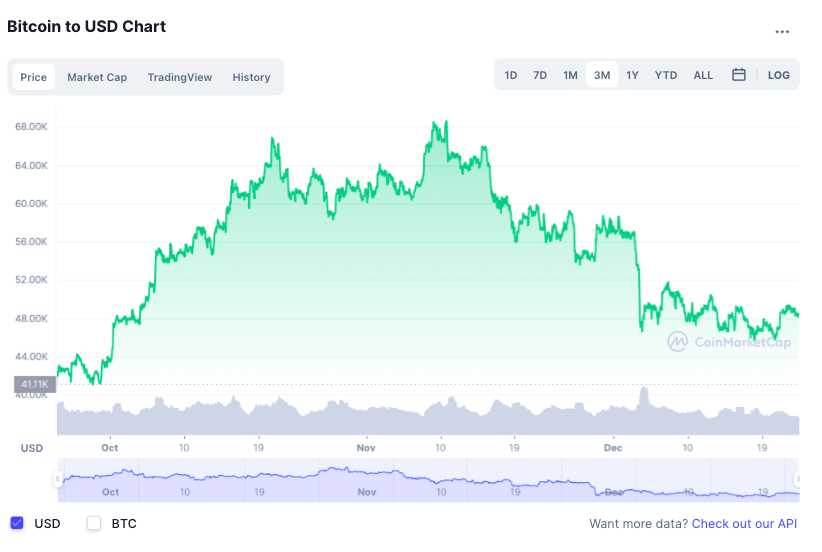Set chart range to 1D
The width and height of the screenshot is (822, 552).
[x=511, y=75]
